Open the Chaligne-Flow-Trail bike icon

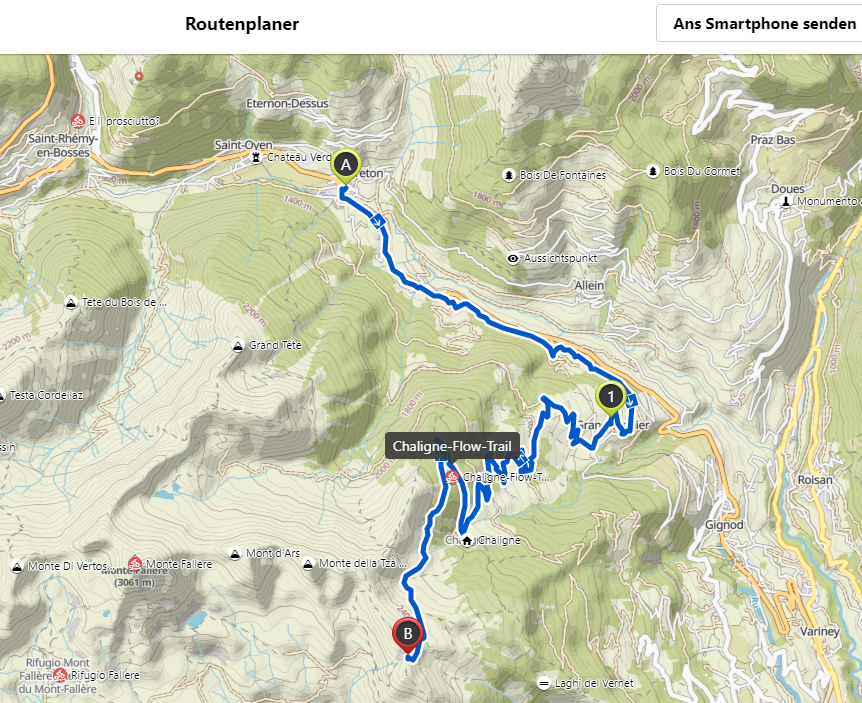tap(452, 477)
